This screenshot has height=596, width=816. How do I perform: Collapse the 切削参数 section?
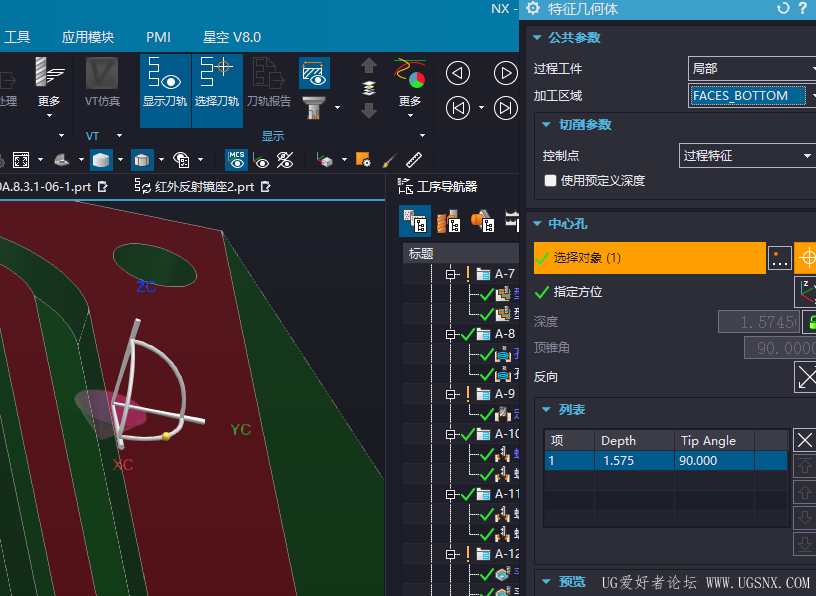coord(546,124)
